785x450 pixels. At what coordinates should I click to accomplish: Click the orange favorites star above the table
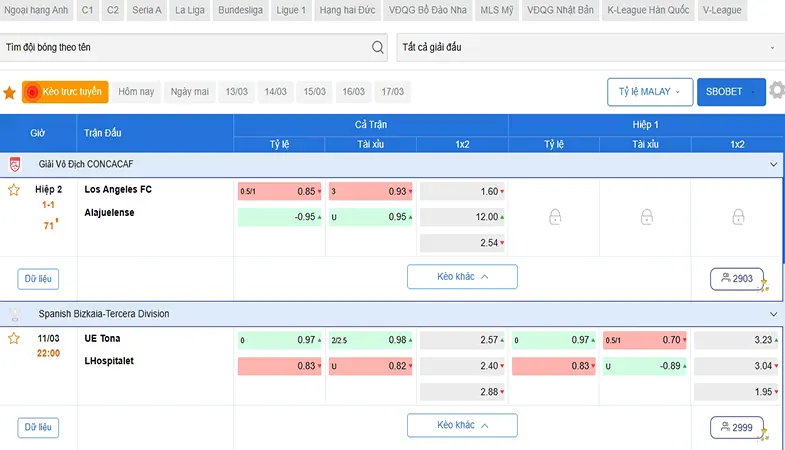pyautogui.click(x=10, y=93)
